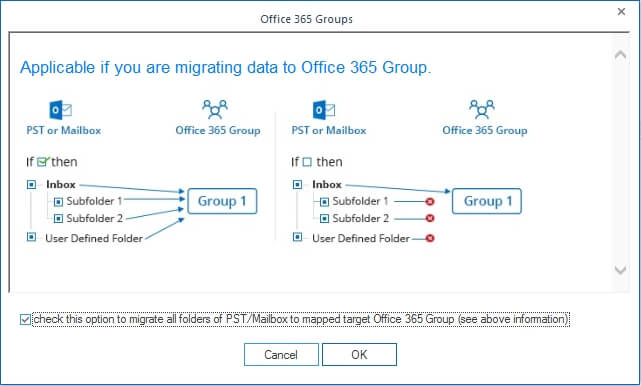
Task: Click the OK button
Action: tap(359, 355)
